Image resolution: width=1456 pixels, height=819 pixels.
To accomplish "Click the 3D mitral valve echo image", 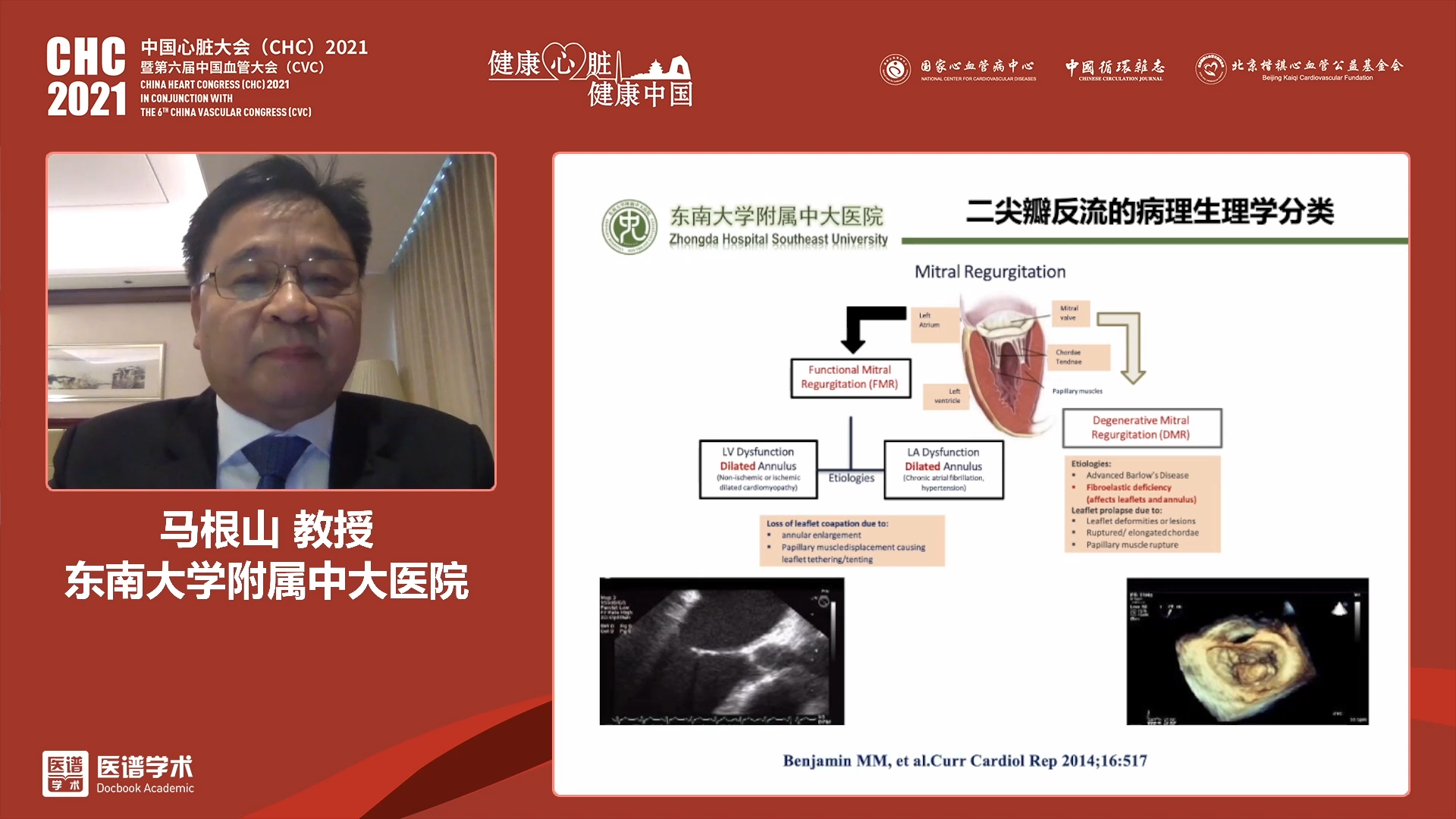I will coord(1247,651).
